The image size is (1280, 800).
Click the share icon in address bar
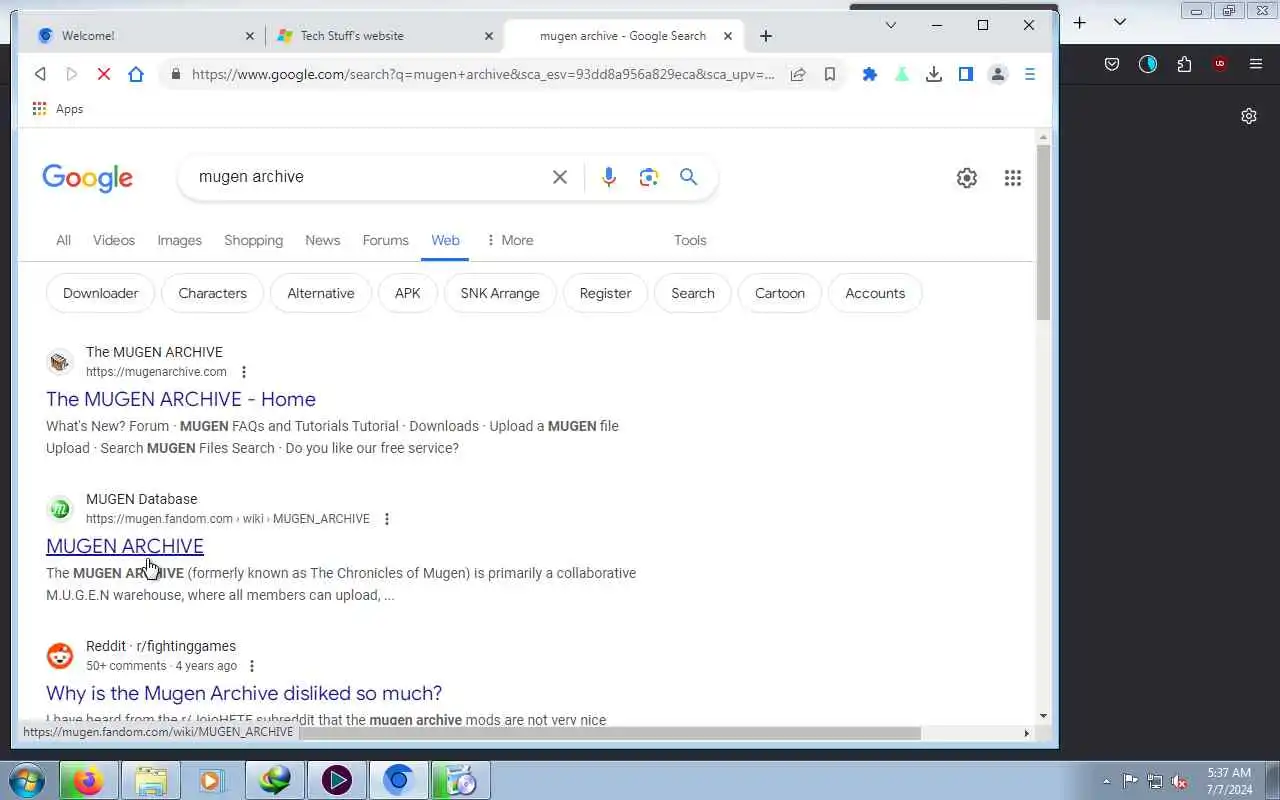click(798, 74)
